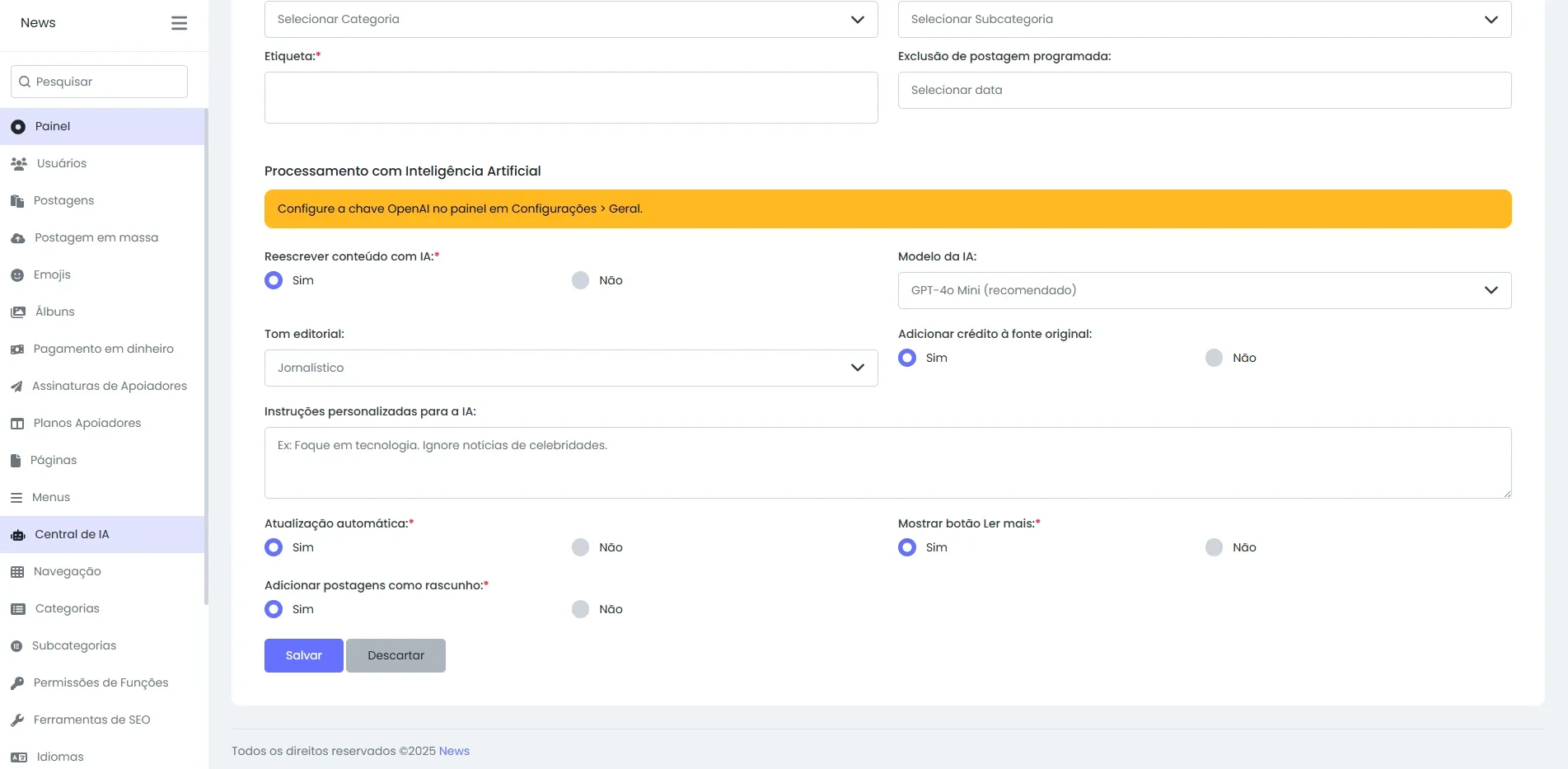Click the sidebar vertical scrollbar
The width and height of the screenshot is (1568, 769).
point(206,356)
